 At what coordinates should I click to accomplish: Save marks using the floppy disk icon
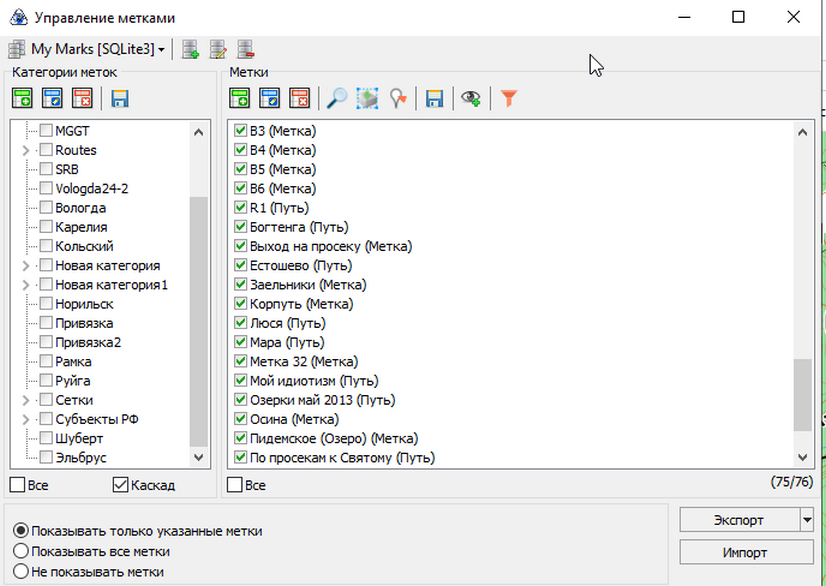coord(434,98)
